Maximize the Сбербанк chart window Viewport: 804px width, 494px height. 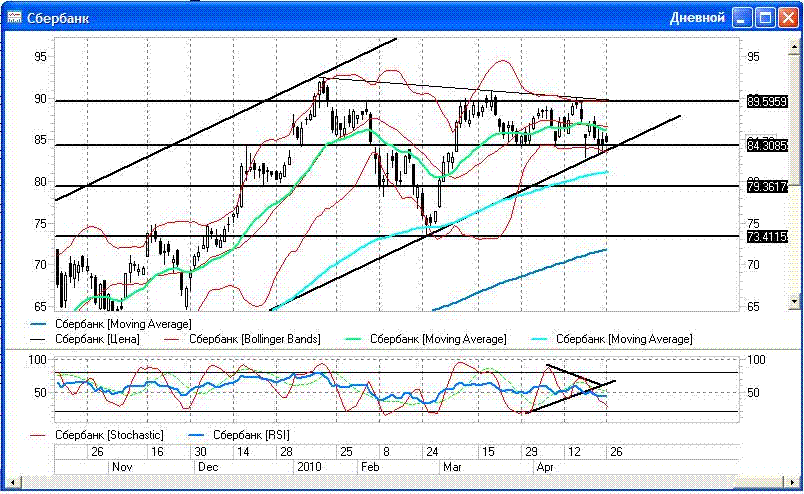[x=766, y=18]
